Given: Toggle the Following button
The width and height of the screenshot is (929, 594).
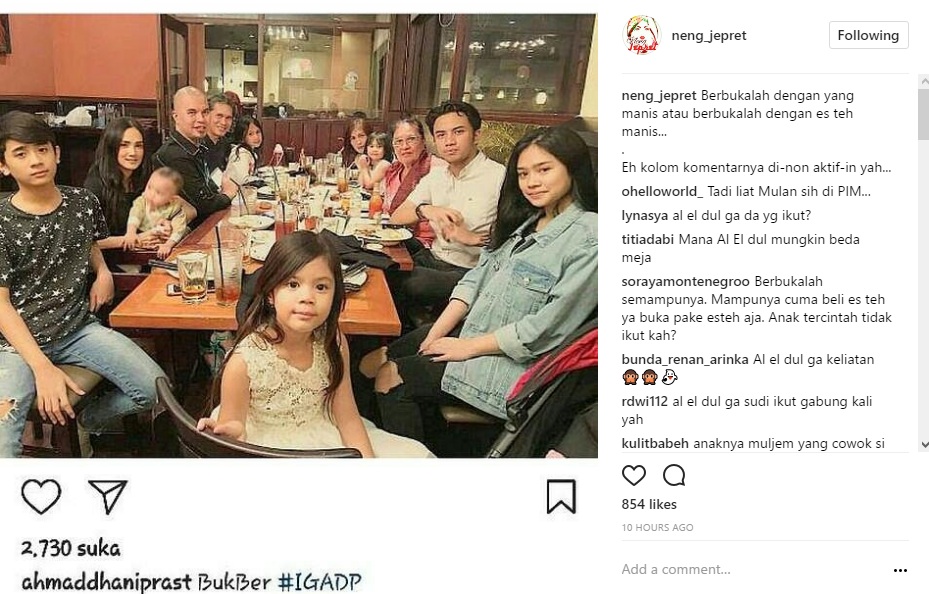Looking at the screenshot, I should pyautogui.click(x=869, y=36).
